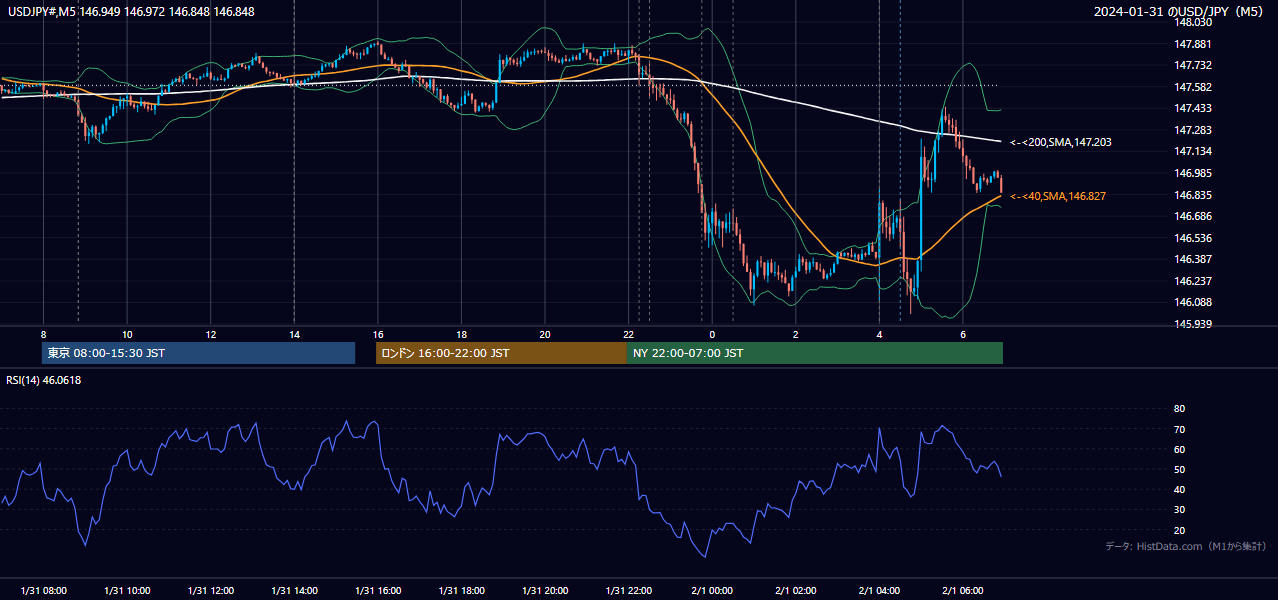Image resolution: width=1278 pixels, height=600 pixels.
Task: Click the HistData.com data source text
Action: 1186,546
